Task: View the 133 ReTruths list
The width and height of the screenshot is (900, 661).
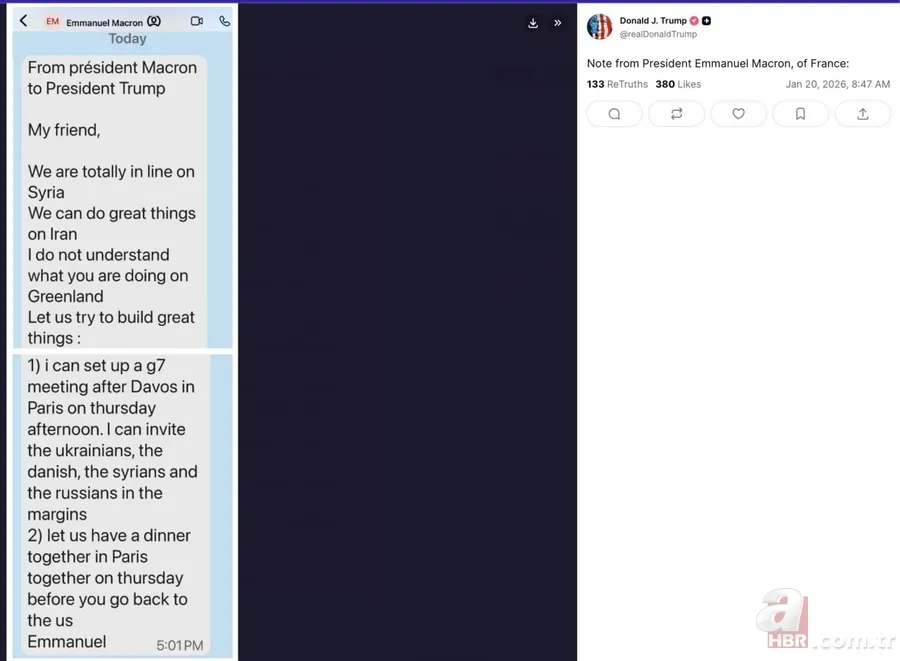Action: 617,85
